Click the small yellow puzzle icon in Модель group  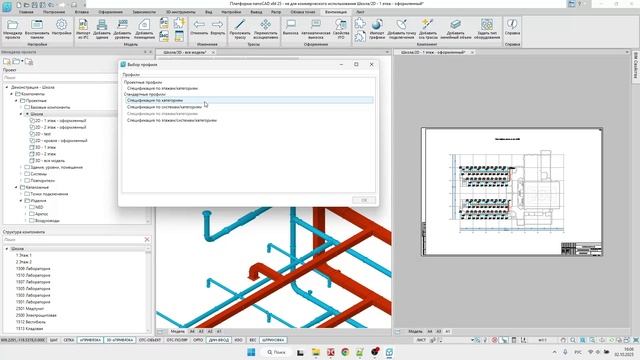tap(179, 23)
